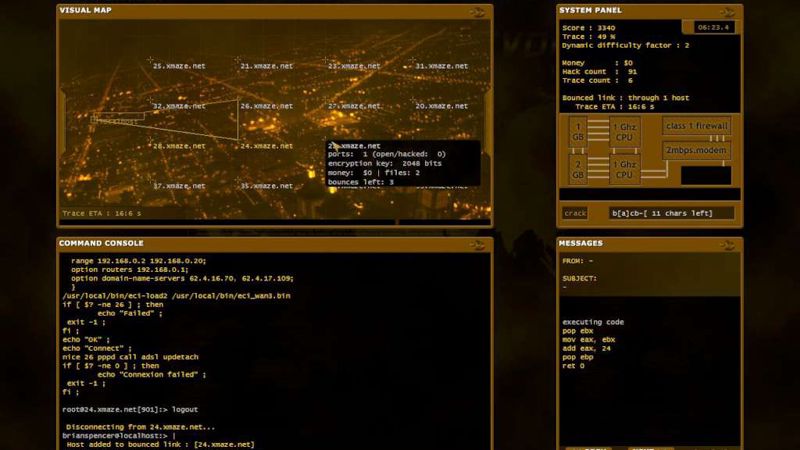Viewport: 800px width, 450px height.
Task: Click the 'Money : $0' line
Action: coord(597,63)
